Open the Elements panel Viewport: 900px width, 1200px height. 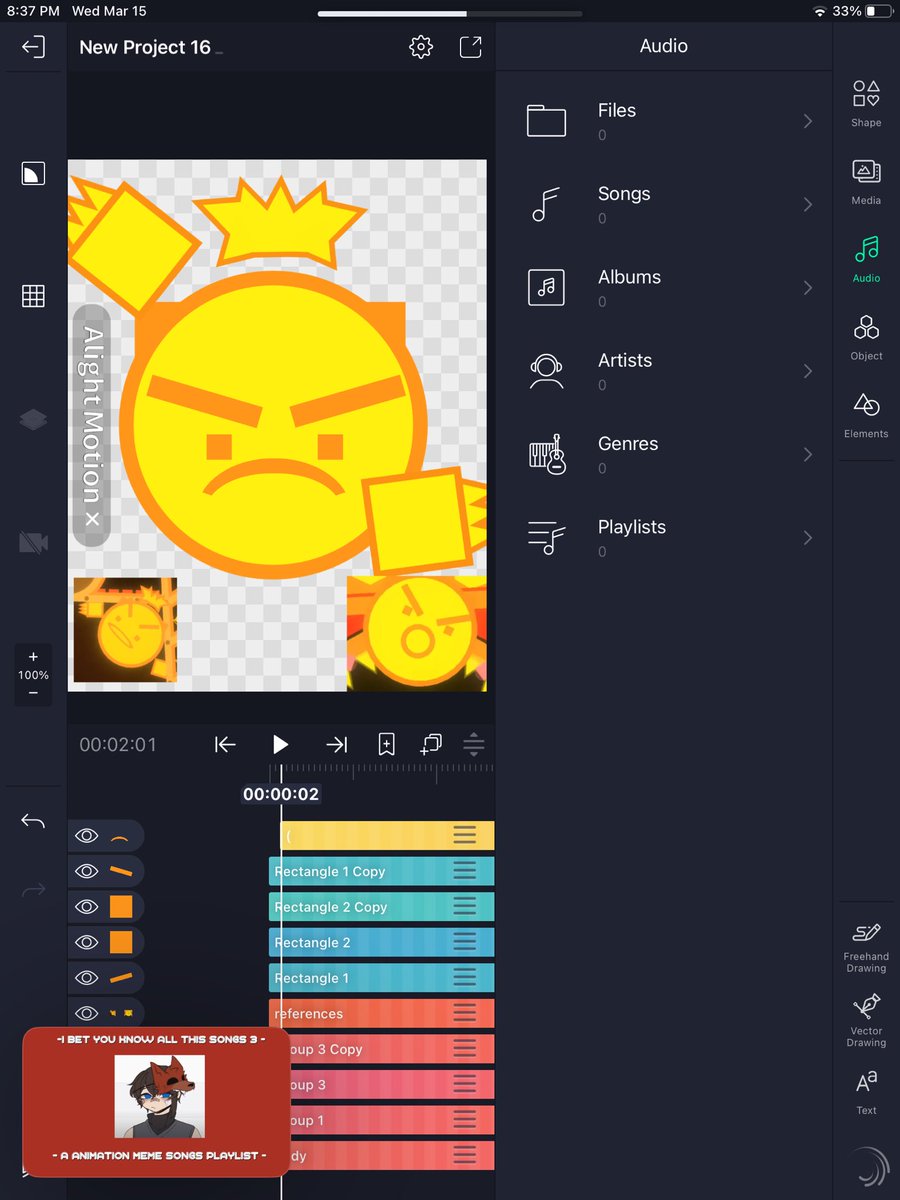point(866,416)
